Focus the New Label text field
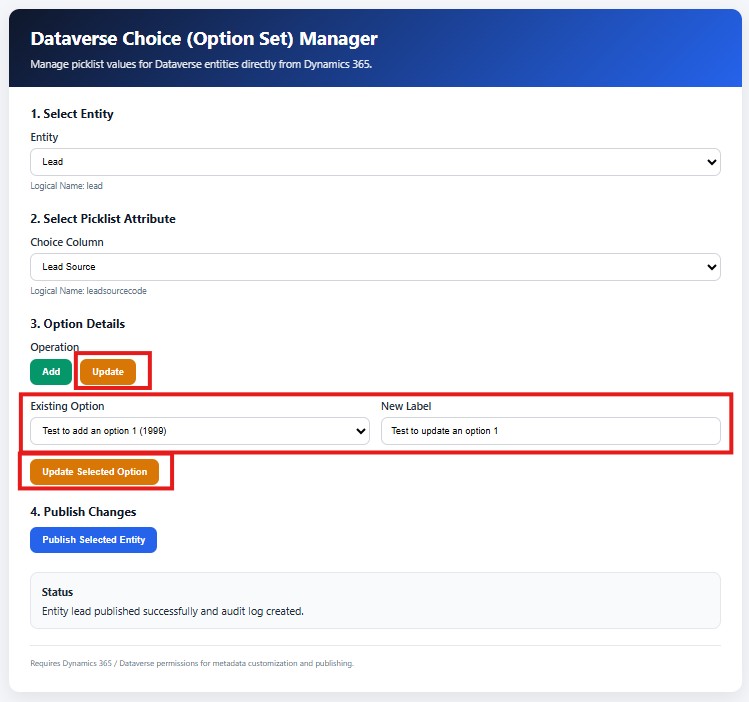This screenshot has height=702, width=749. click(551, 431)
